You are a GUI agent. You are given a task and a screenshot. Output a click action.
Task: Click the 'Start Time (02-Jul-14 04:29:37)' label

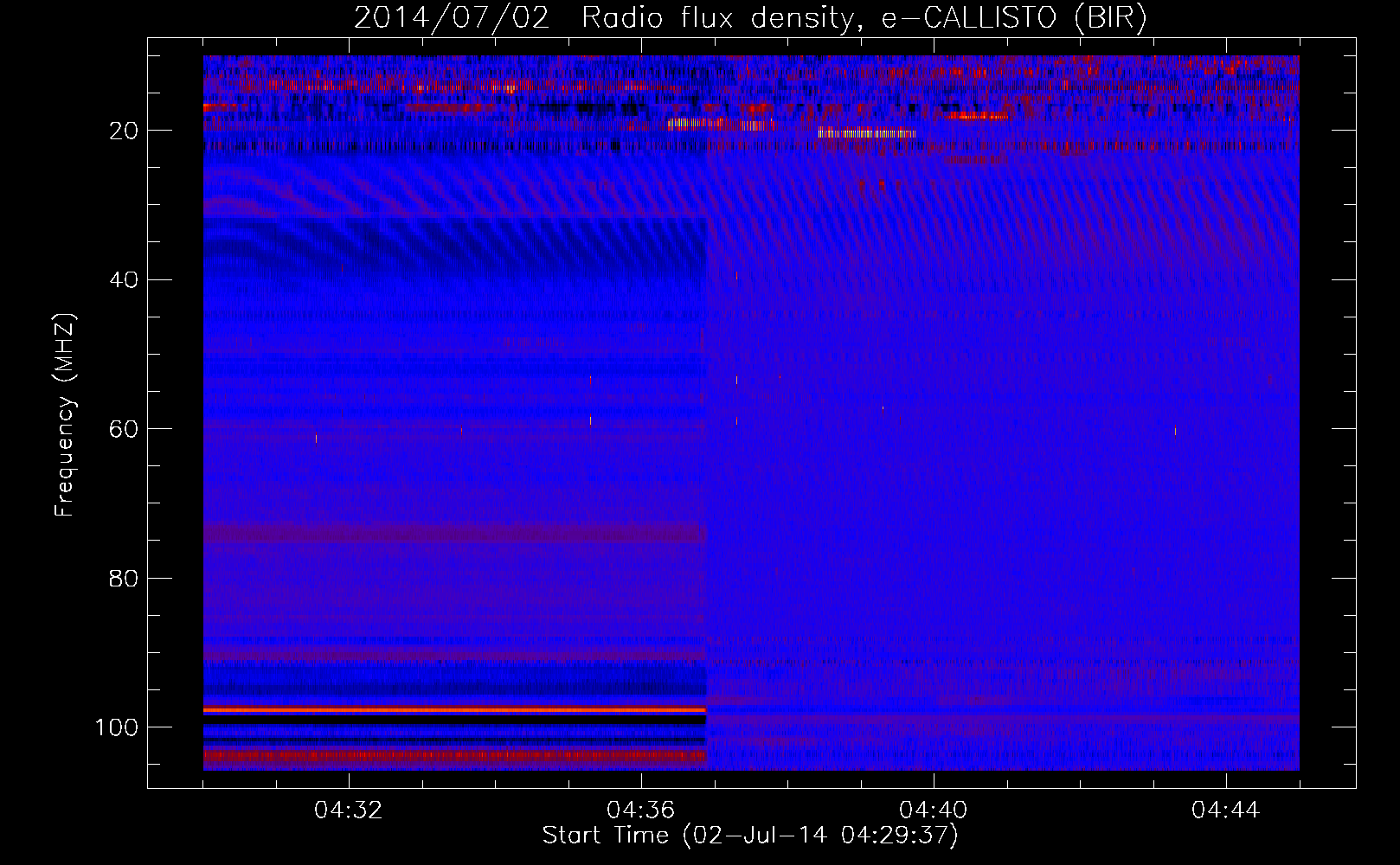(x=750, y=836)
